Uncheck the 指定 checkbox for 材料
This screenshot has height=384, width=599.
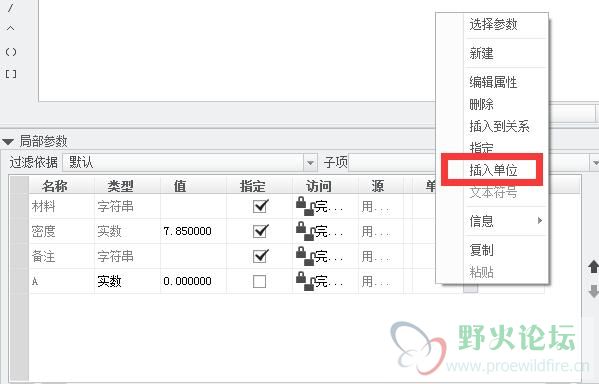pos(260,206)
